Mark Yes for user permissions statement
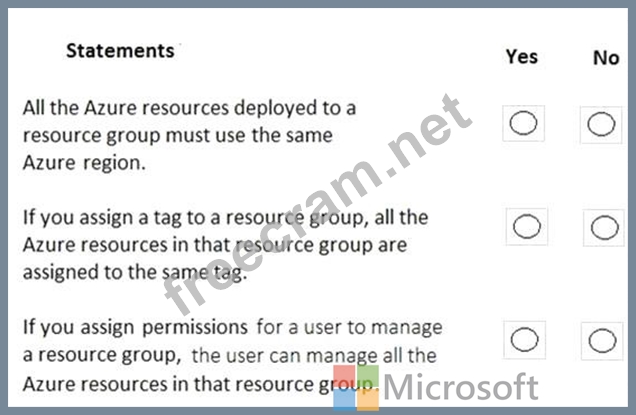 [x=524, y=340]
